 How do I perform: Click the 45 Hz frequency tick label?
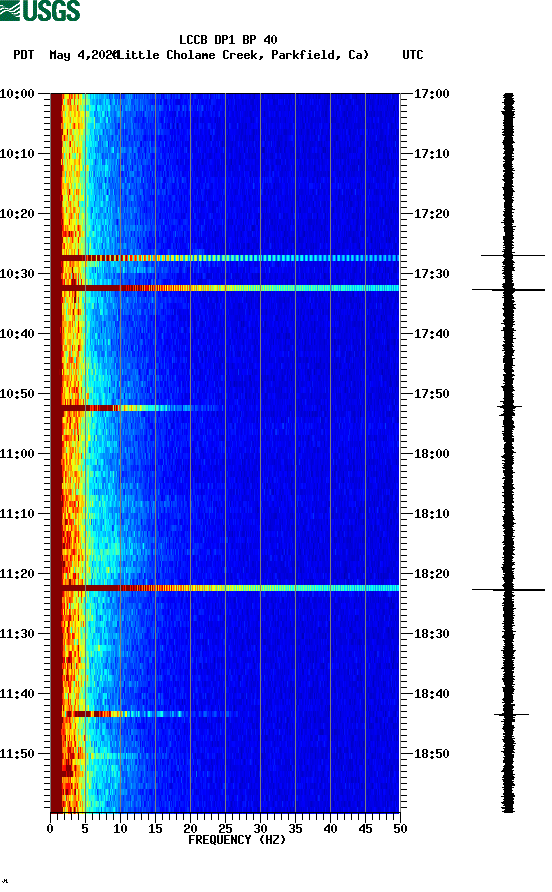(x=365, y=829)
